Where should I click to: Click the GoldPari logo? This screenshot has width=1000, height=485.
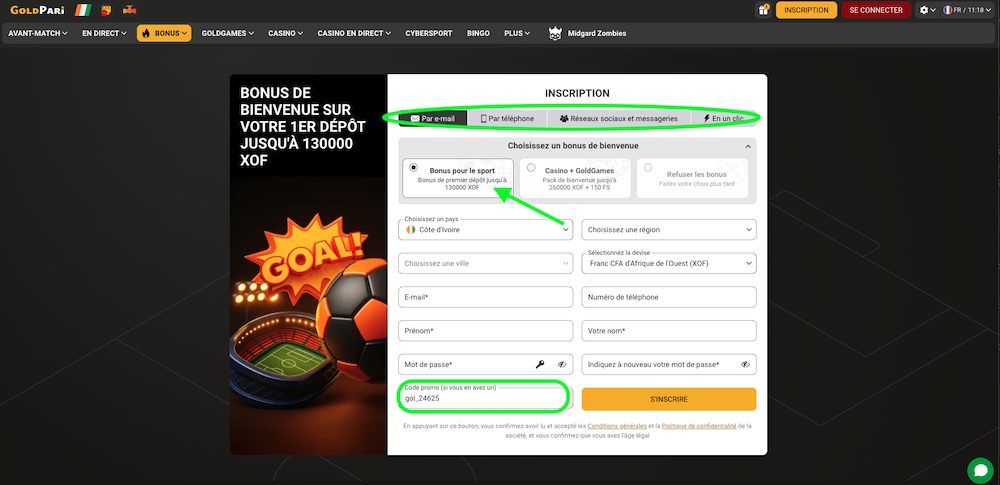(37, 10)
